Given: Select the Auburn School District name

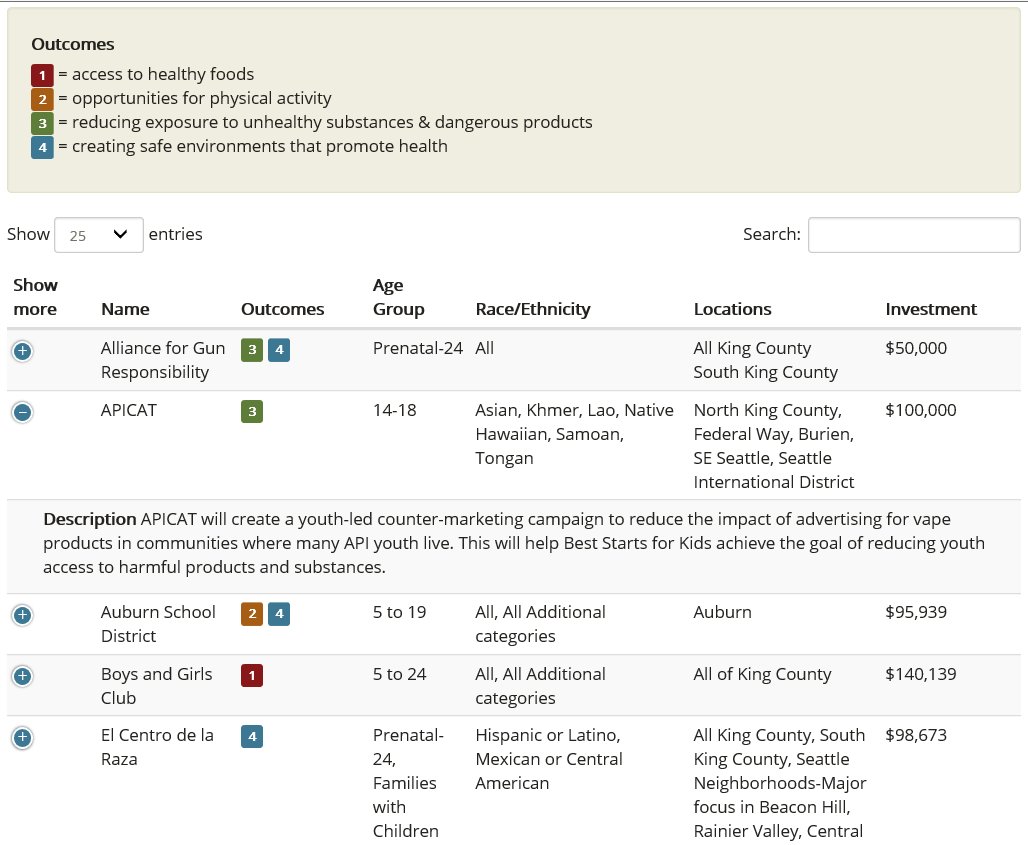Looking at the screenshot, I should coord(158,624).
